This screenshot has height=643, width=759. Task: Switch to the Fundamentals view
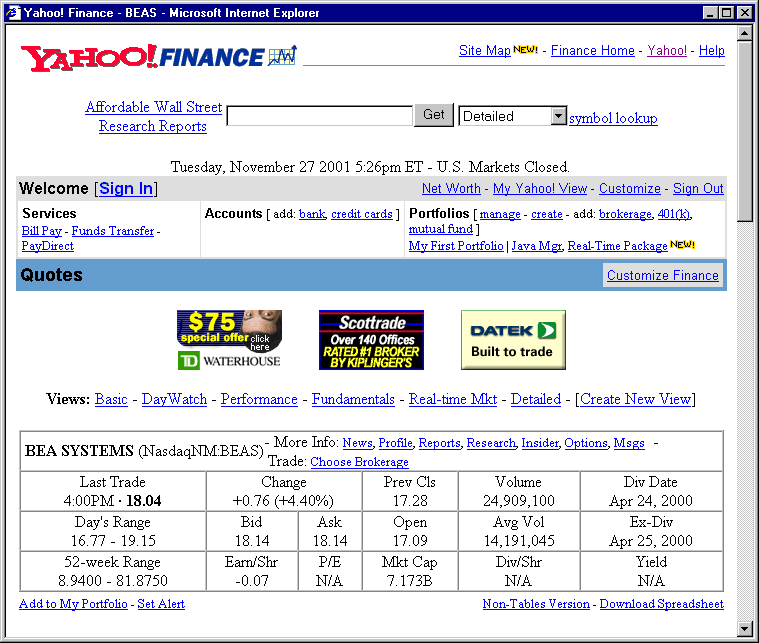pyautogui.click(x=353, y=399)
